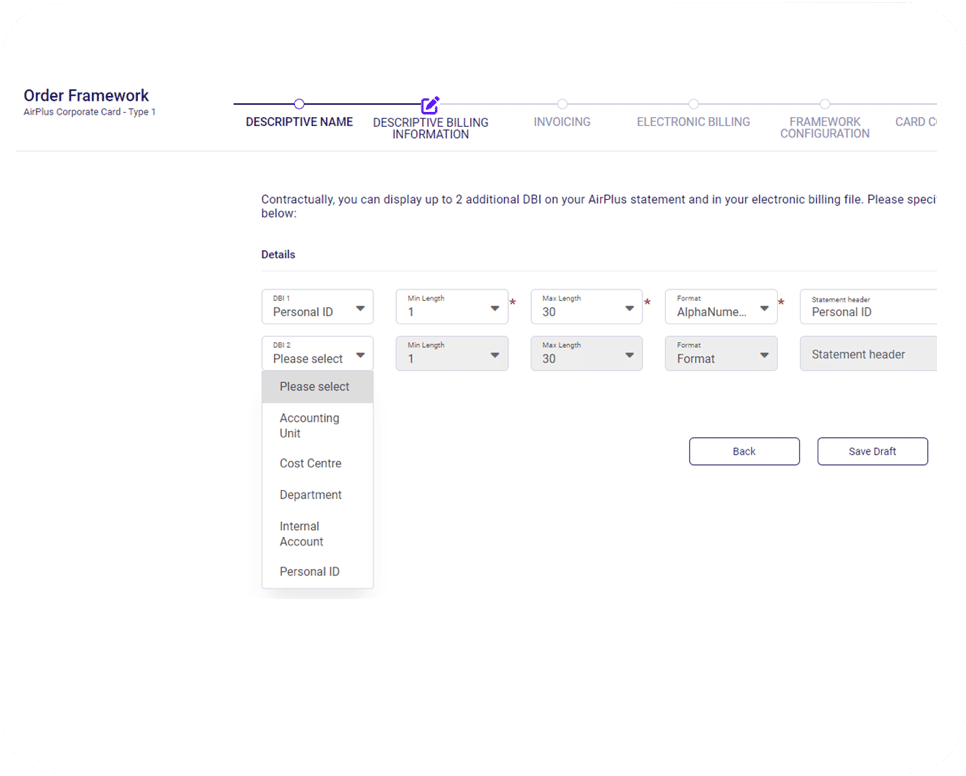
Task: Click the Electronic Billing step circle
Action: click(694, 104)
